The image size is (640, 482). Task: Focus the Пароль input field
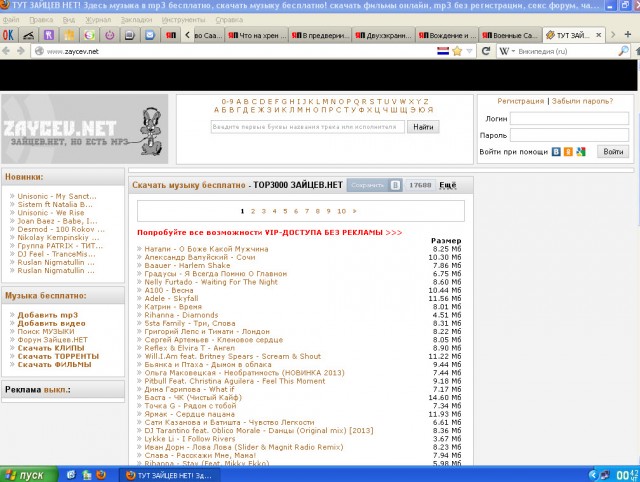569,135
